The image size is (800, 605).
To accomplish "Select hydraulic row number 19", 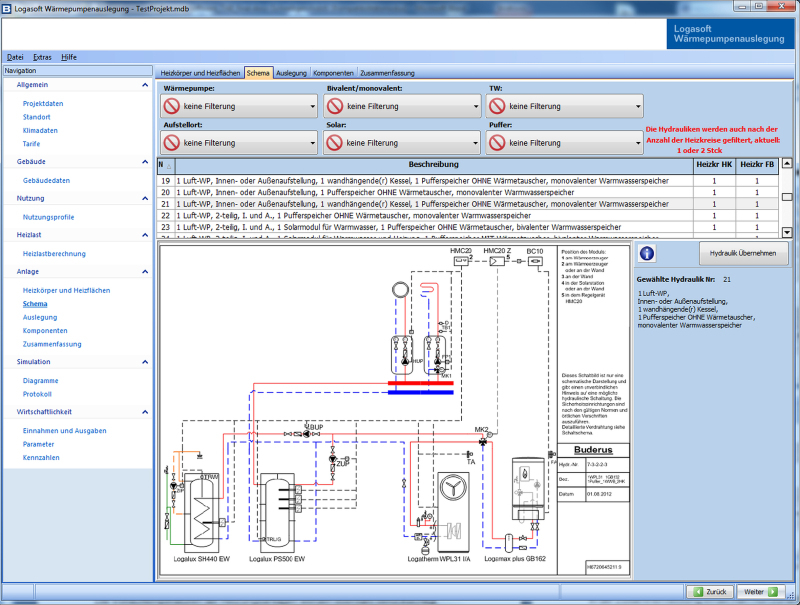I will pyautogui.click(x=468, y=181).
